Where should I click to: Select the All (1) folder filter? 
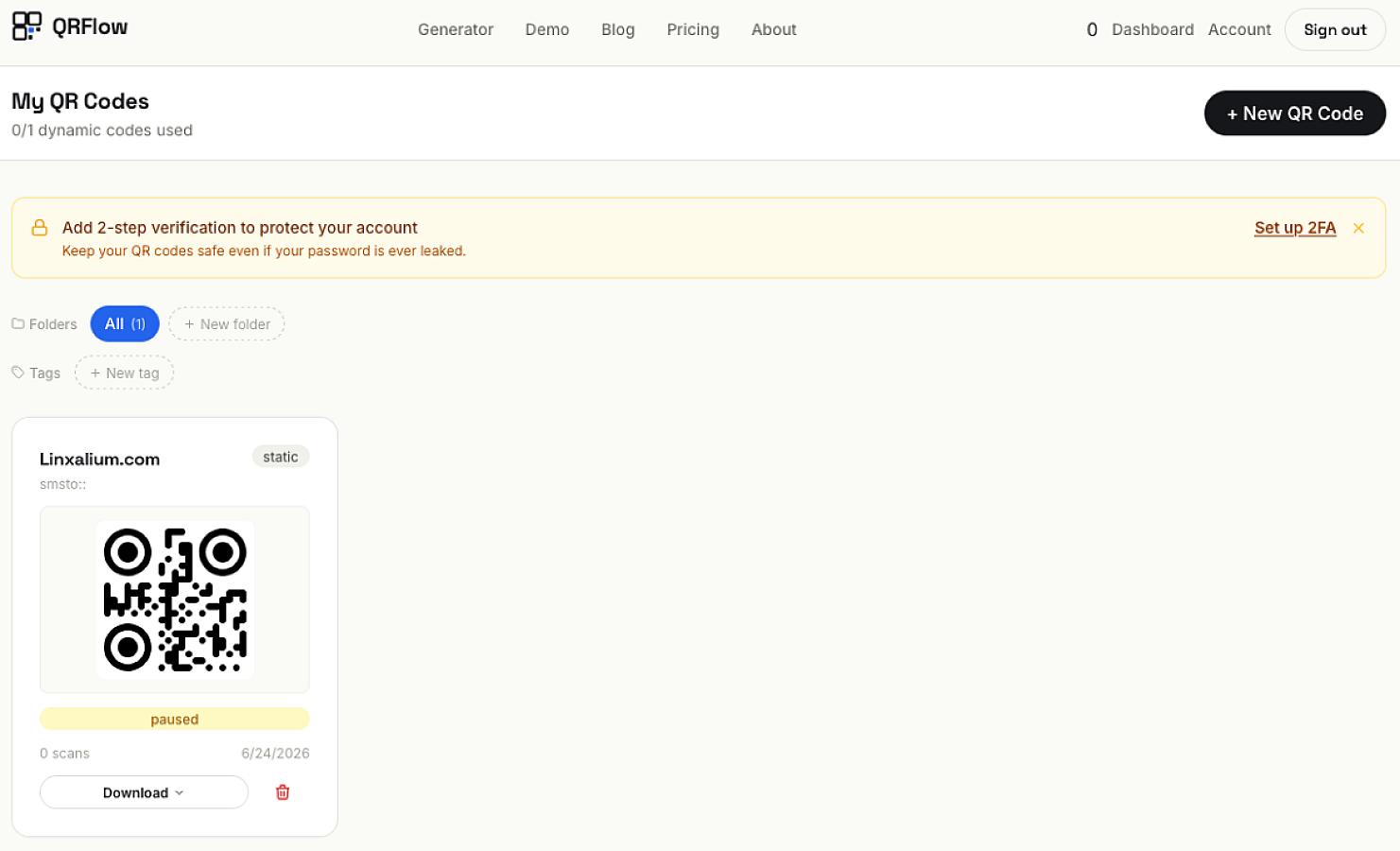[x=125, y=324]
